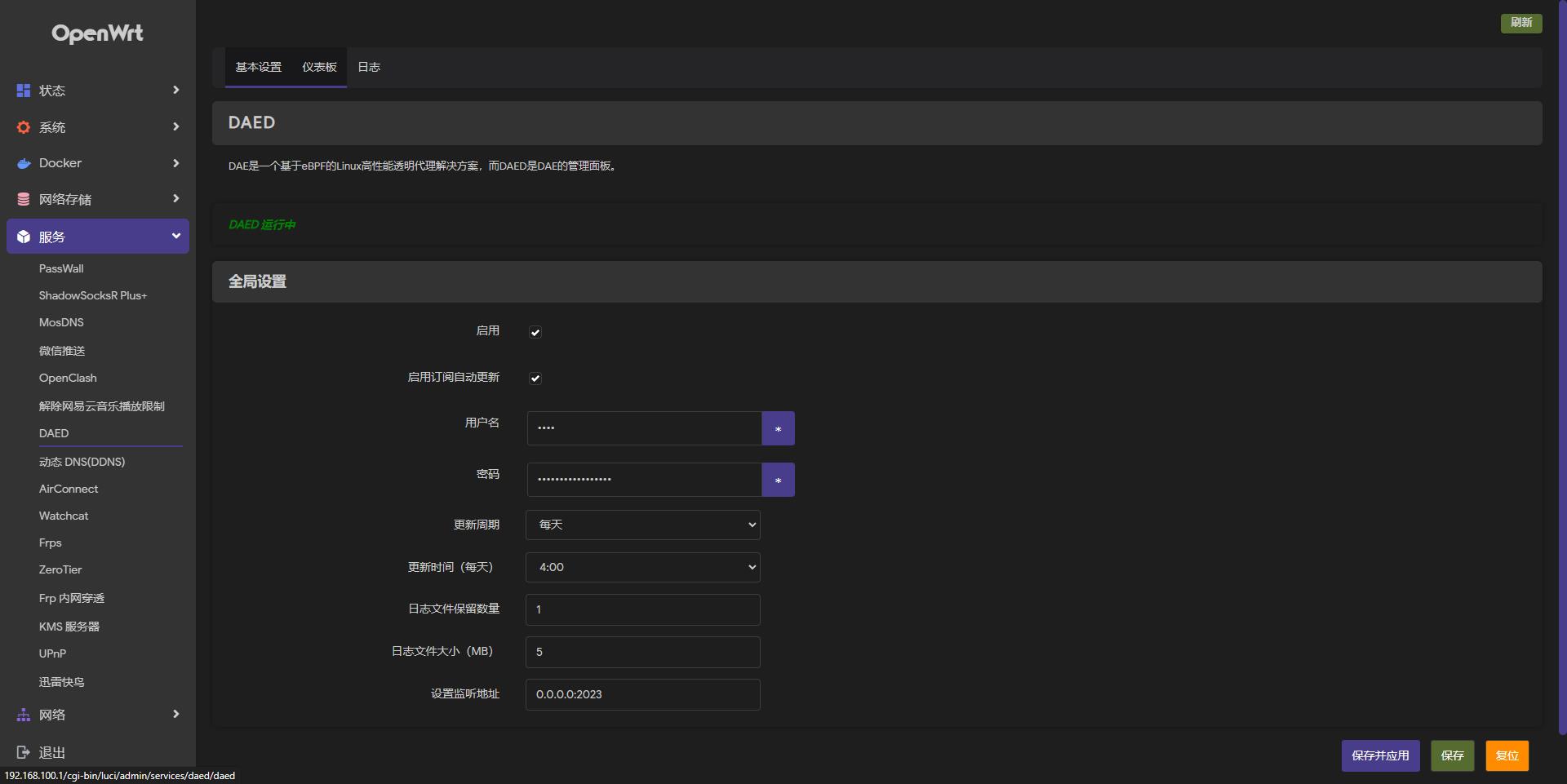Open 解除网易云音乐播放限制 menu item
The image size is (1567, 784).
click(102, 406)
